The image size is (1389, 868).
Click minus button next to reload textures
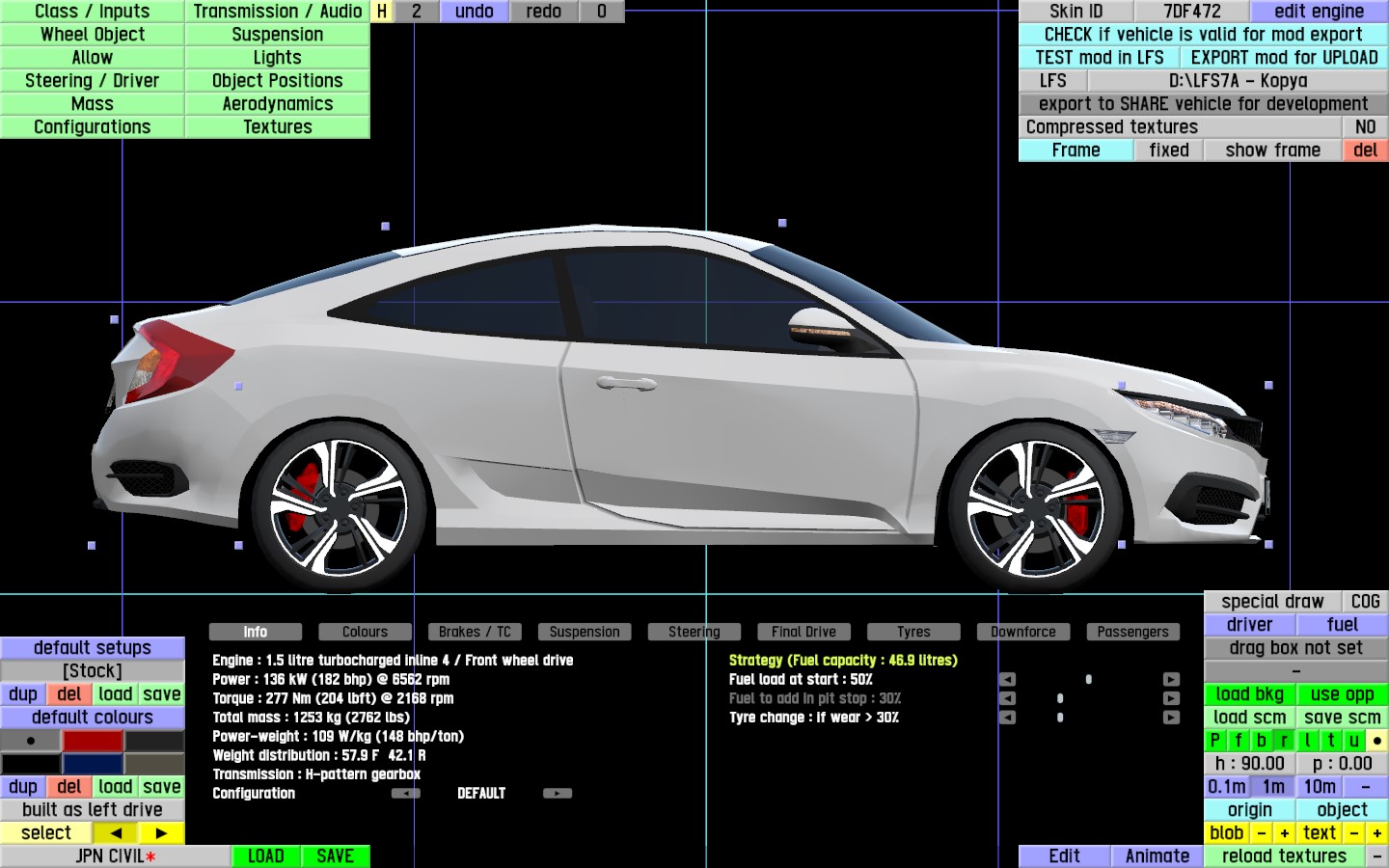[x=1377, y=856]
